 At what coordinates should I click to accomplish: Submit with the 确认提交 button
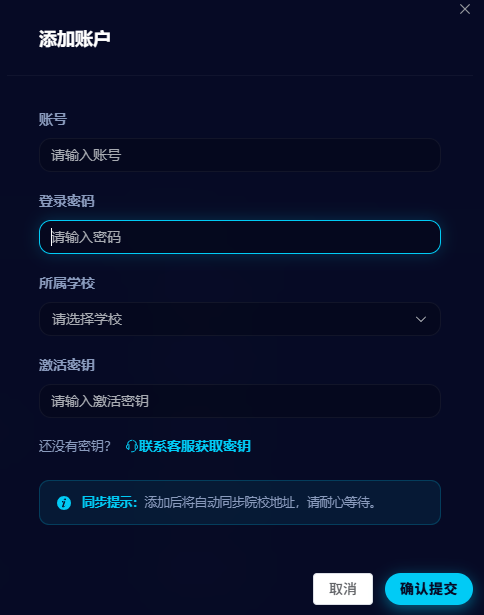pos(429,589)
